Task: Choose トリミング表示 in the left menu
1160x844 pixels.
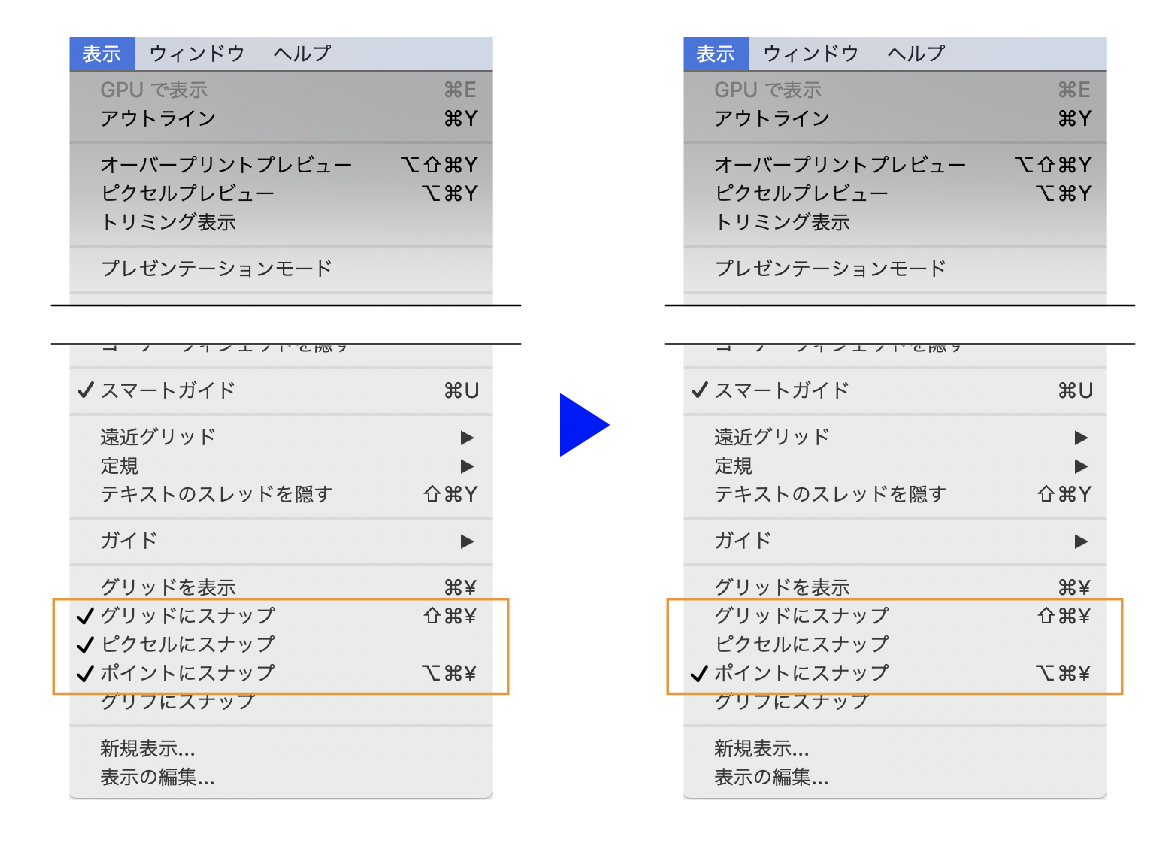Action: pyautogui.click(x=281, y=222)
